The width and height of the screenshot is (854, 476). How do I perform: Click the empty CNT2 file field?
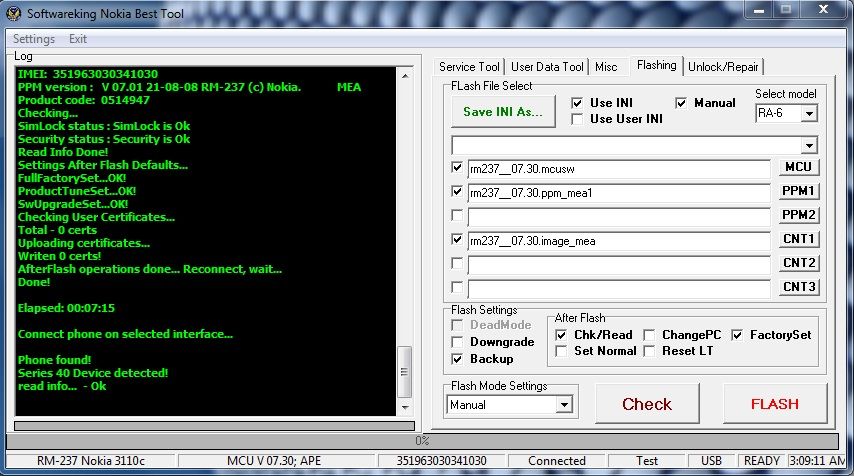619,265
